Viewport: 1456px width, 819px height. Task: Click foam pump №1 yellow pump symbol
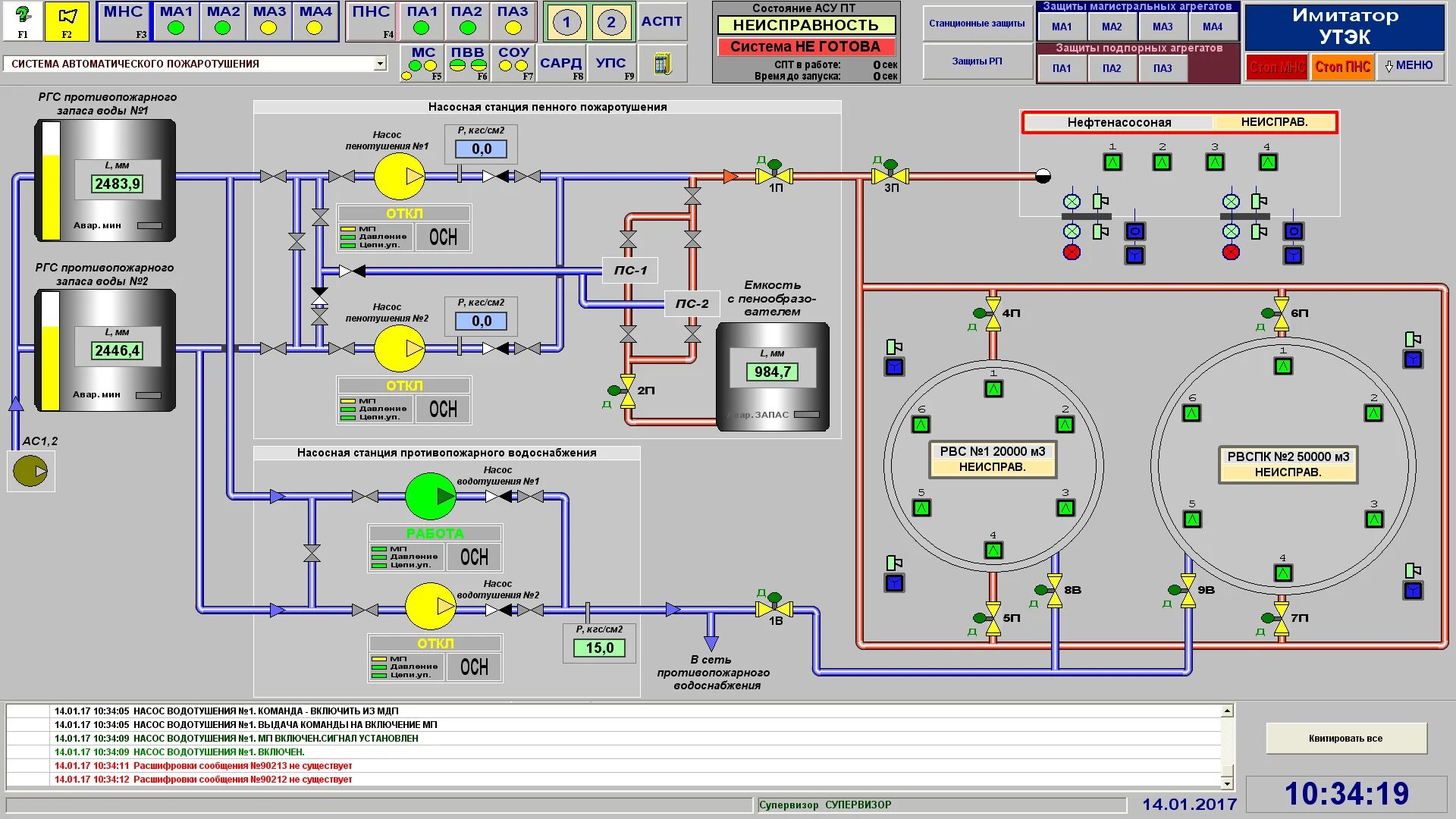(x=399, y=176)
